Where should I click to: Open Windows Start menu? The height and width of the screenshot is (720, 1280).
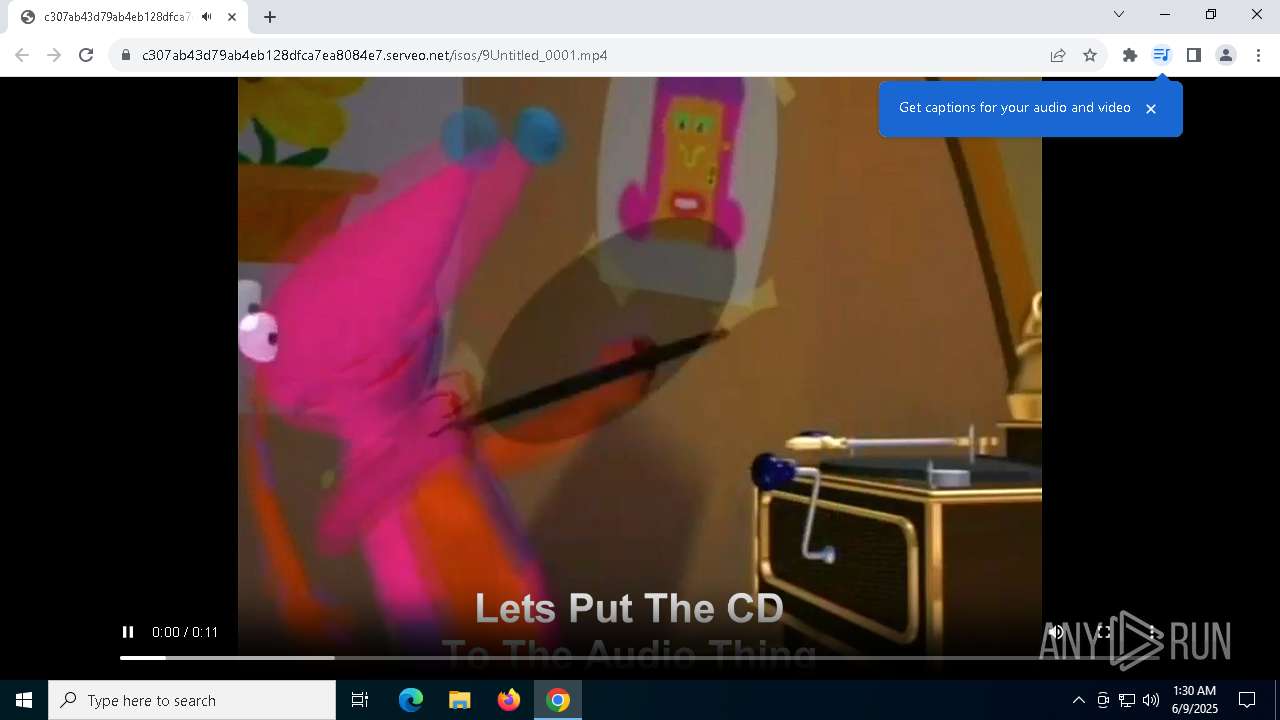[x=24, y=700]
